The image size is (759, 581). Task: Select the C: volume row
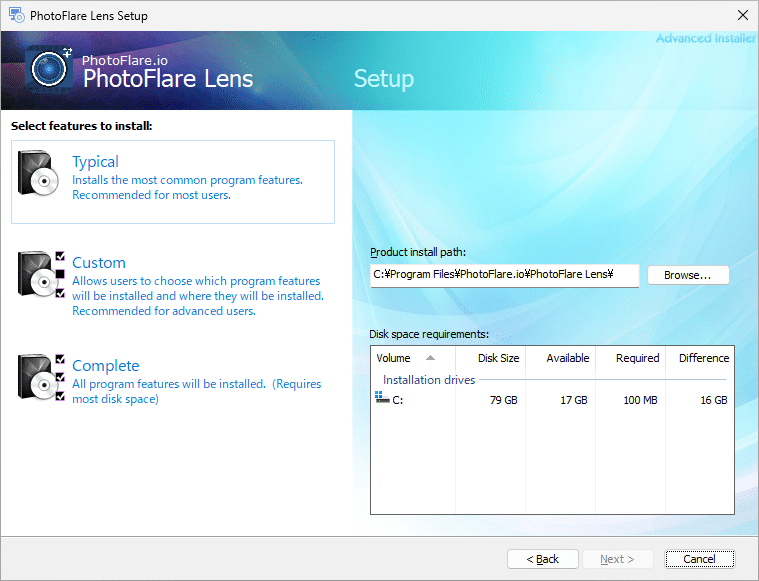[552, 400]
